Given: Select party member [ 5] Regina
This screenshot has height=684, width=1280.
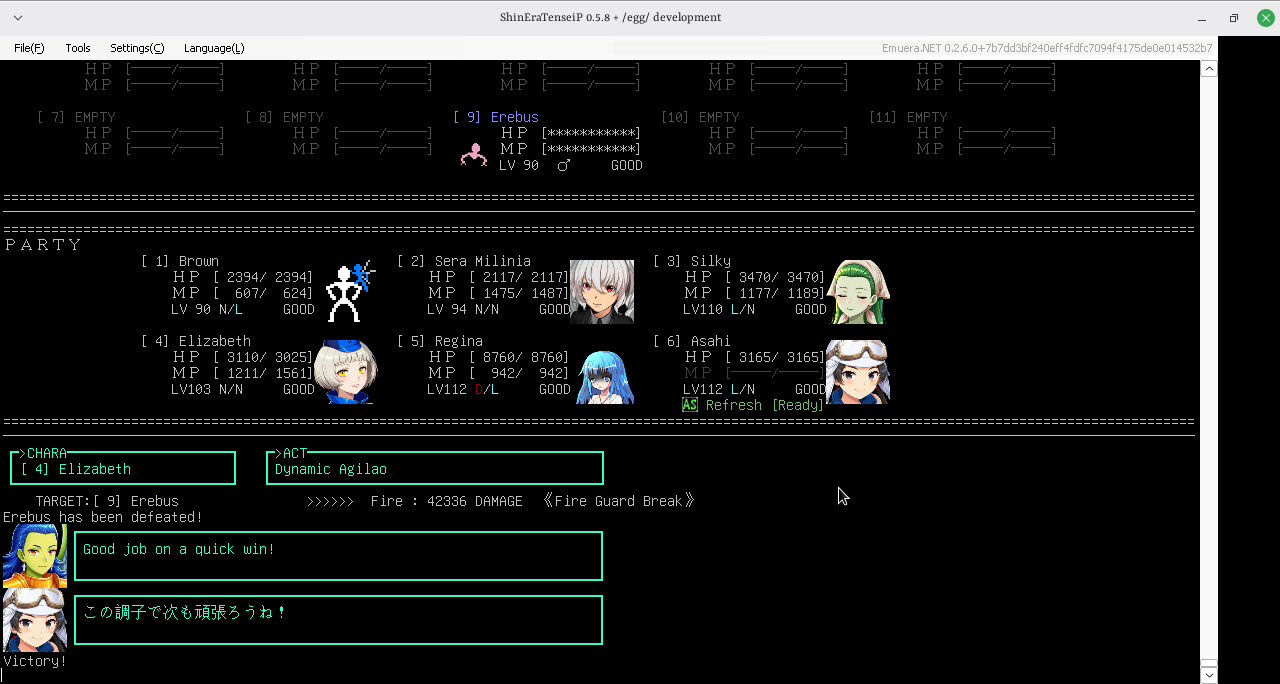Looking at the screenshot, I should (x=441, y=341).
